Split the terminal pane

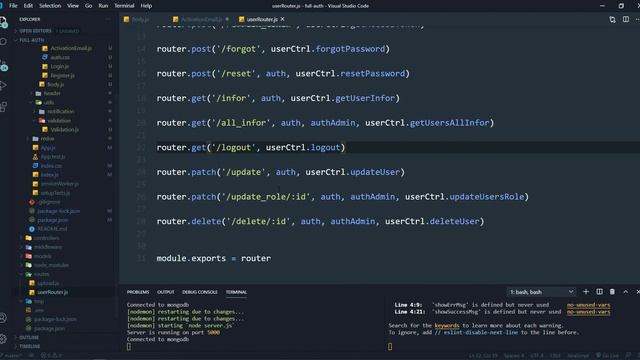tap(599, 291)
